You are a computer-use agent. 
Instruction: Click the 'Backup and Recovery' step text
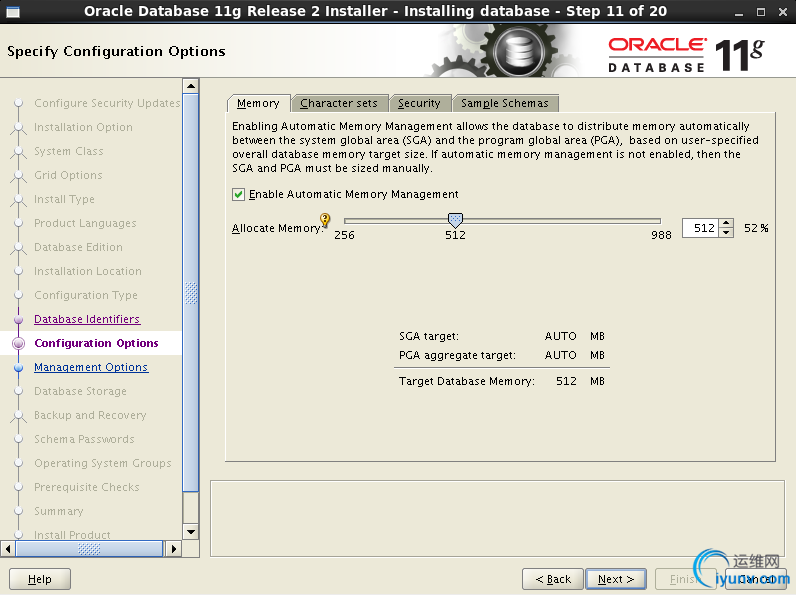click(x=90, y=415)
